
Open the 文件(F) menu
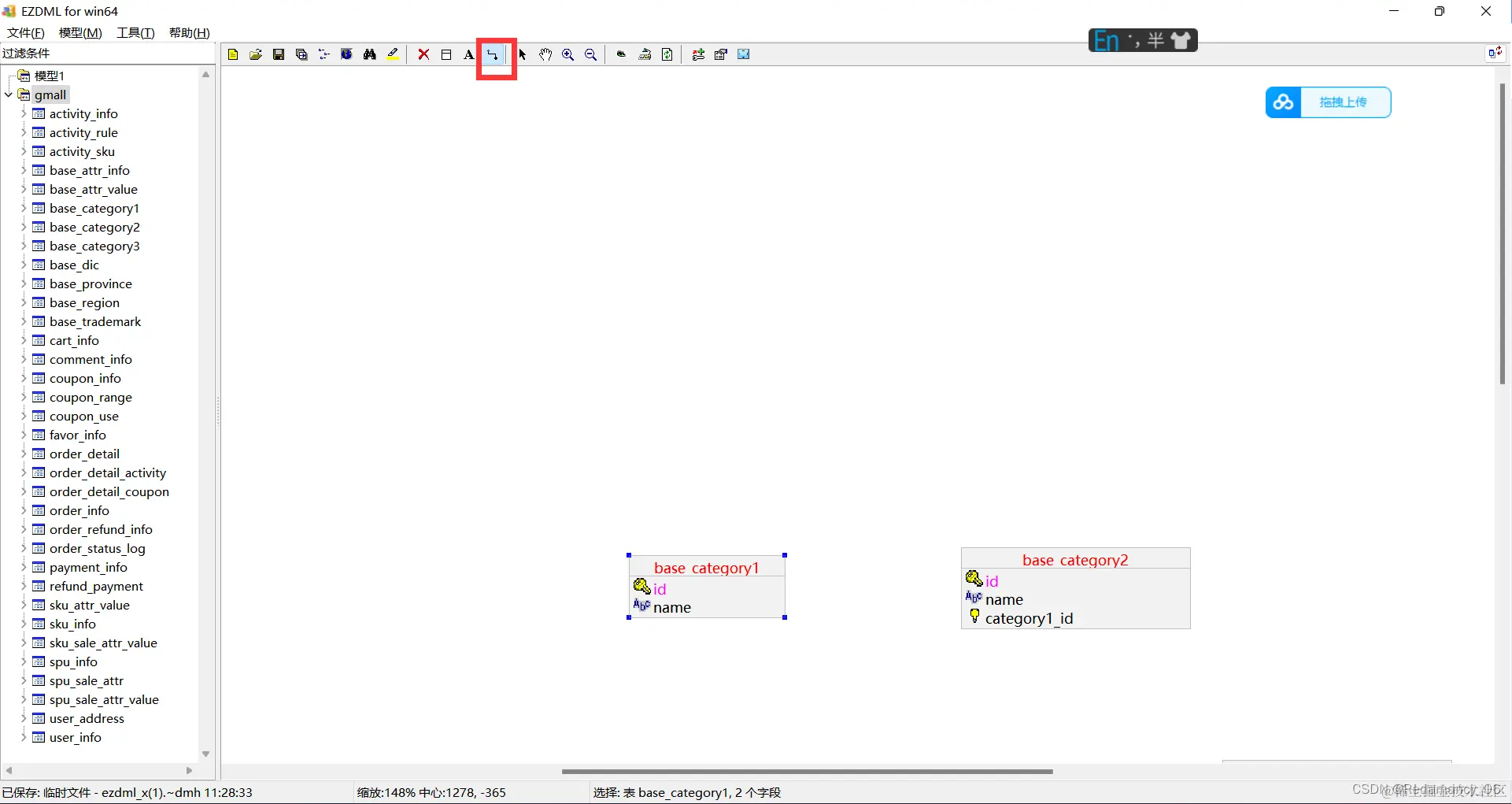[25, 32]
